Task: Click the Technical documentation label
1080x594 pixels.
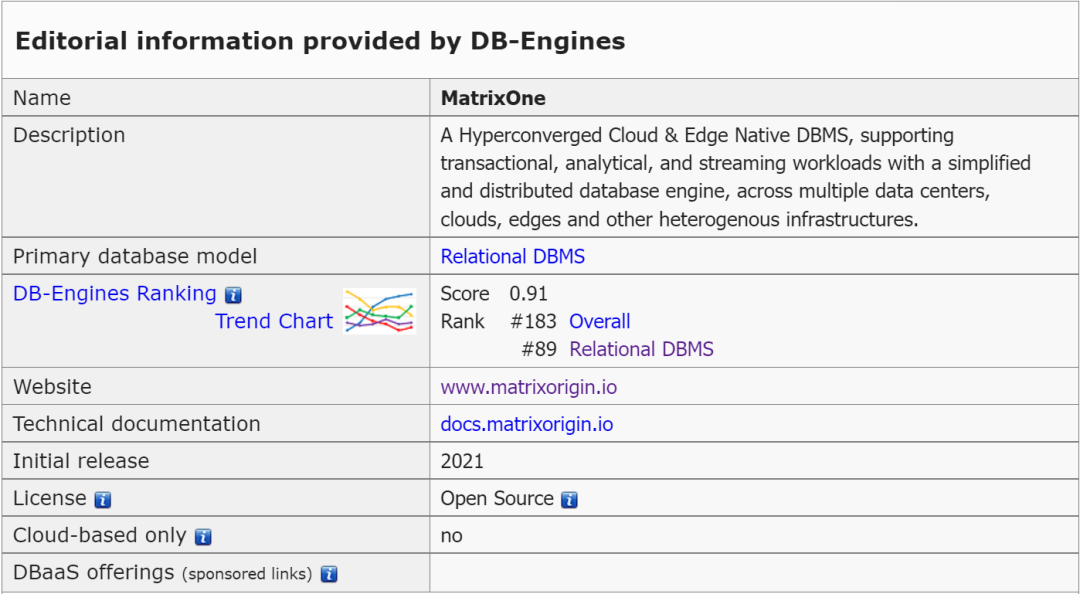Action: pyautogui.click(x=136, y=424)
